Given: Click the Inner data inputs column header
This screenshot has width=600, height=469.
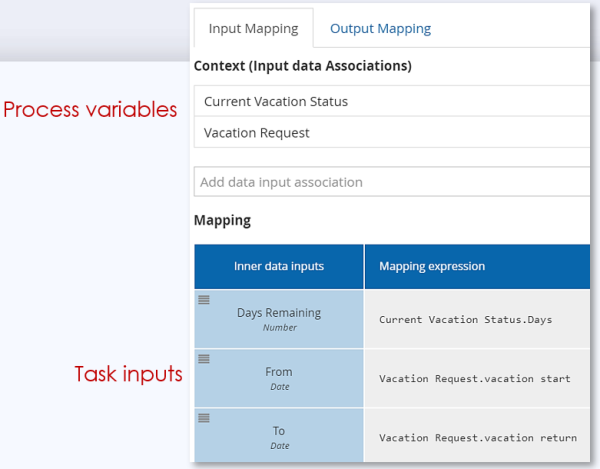Looking at the screenshot, I should click(279, 267).
